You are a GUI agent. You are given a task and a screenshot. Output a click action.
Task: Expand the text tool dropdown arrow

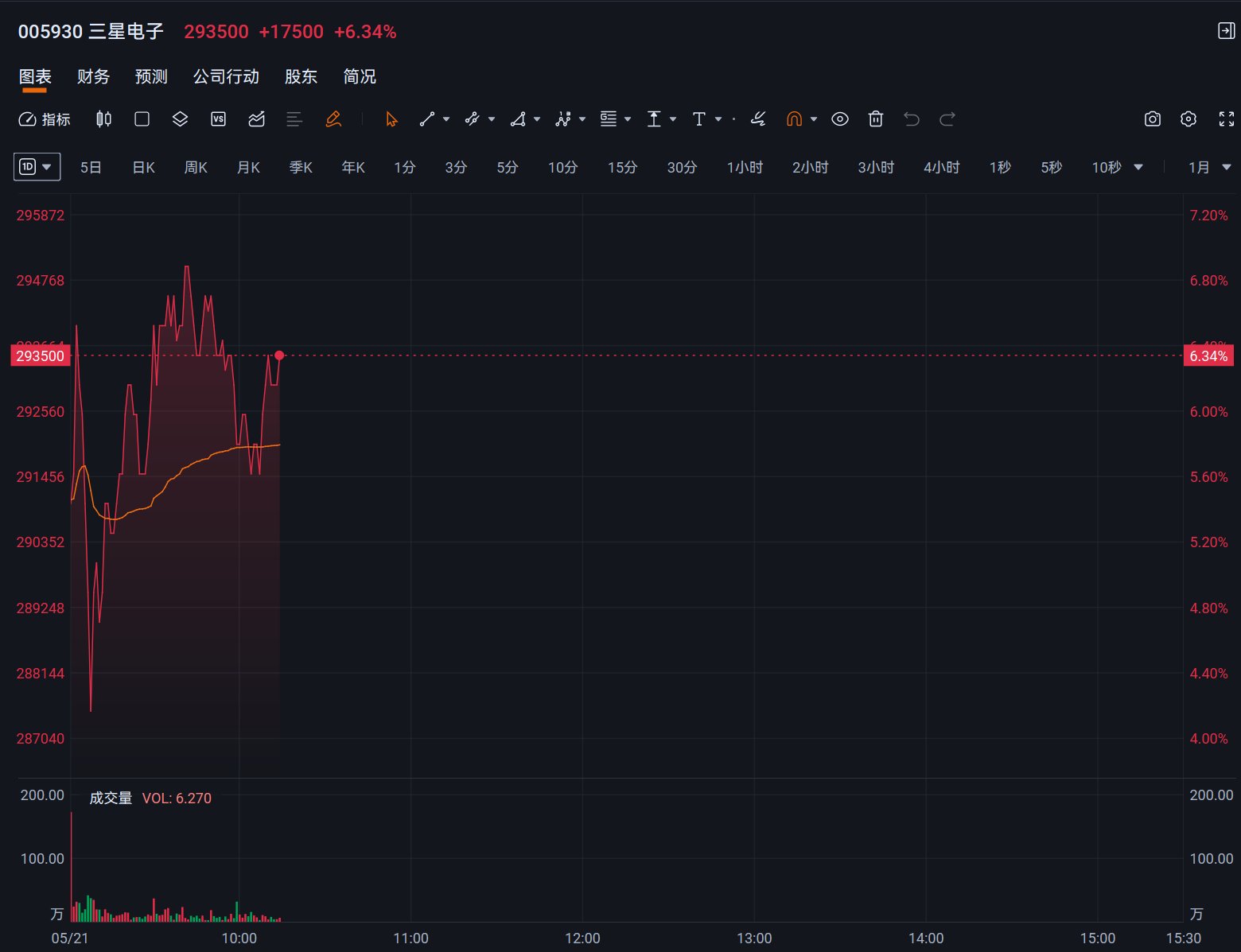click(x=718, y=119)
